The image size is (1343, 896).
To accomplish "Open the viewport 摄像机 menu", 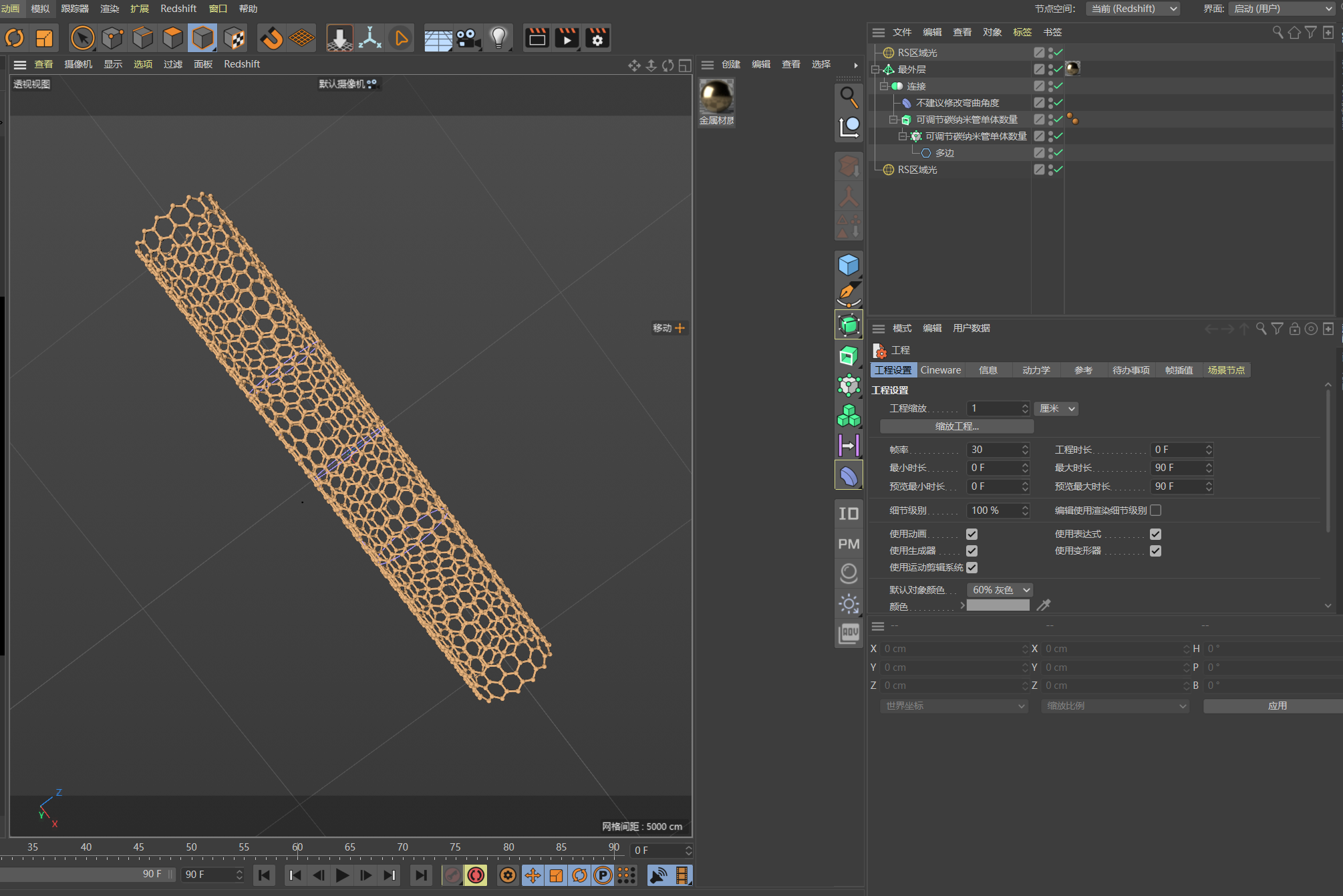I will (78, 64).
